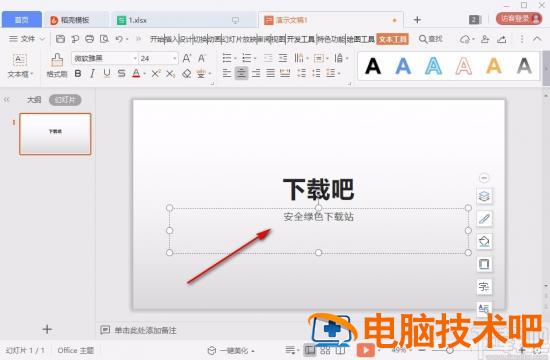Click the pen style icon in floating toolbar

coord(484,219)
